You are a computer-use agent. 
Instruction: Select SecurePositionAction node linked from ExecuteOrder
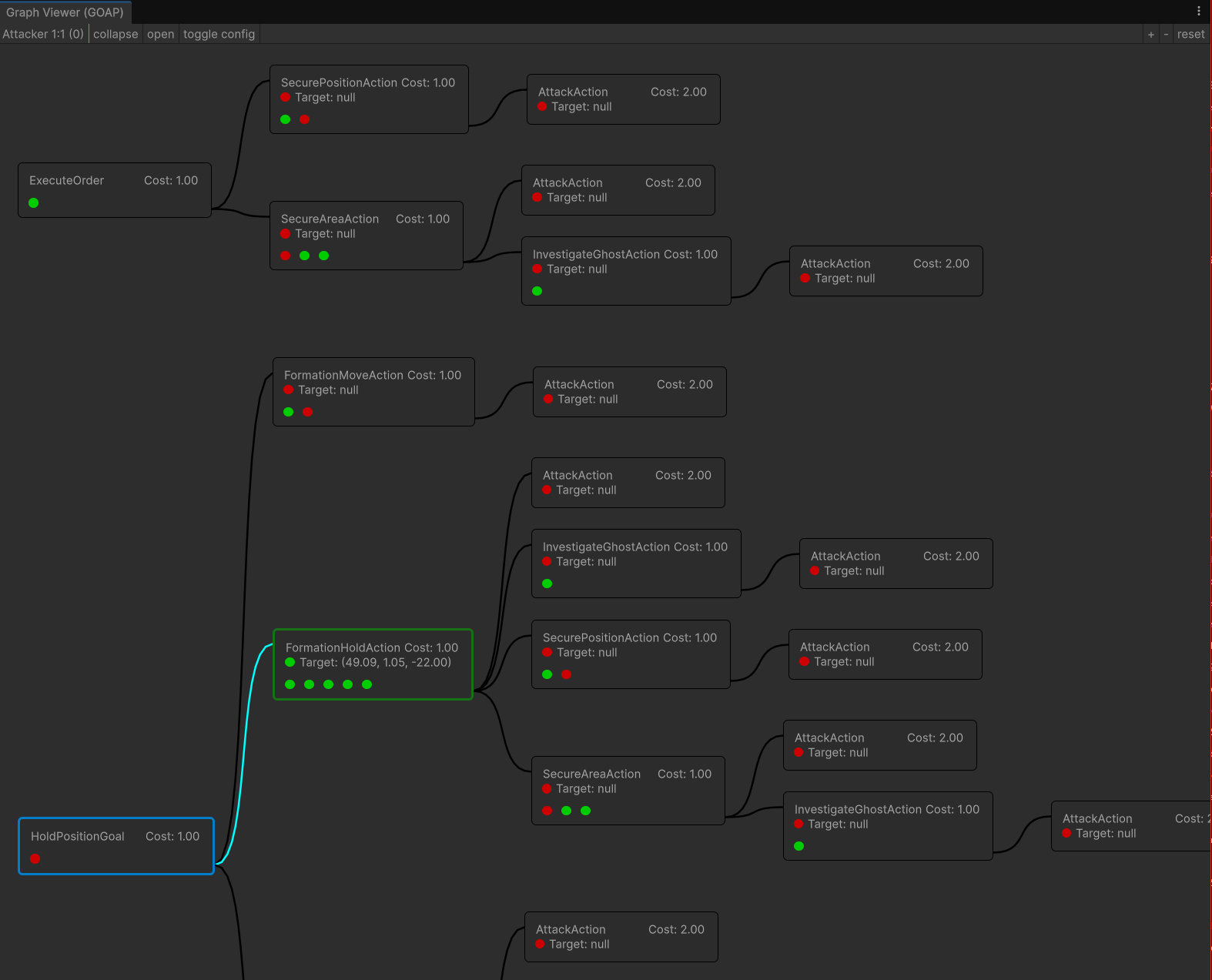pyautogui.click(x=369, y=99)
